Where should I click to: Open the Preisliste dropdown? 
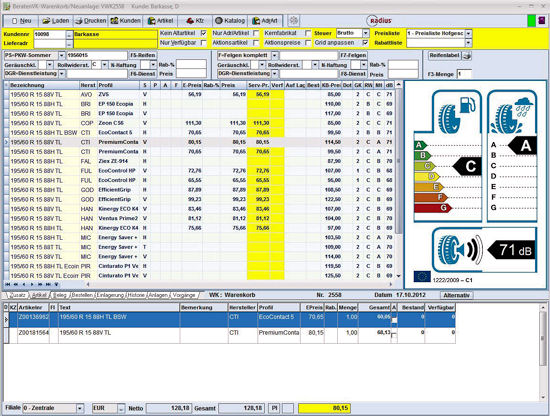(469, 33)
